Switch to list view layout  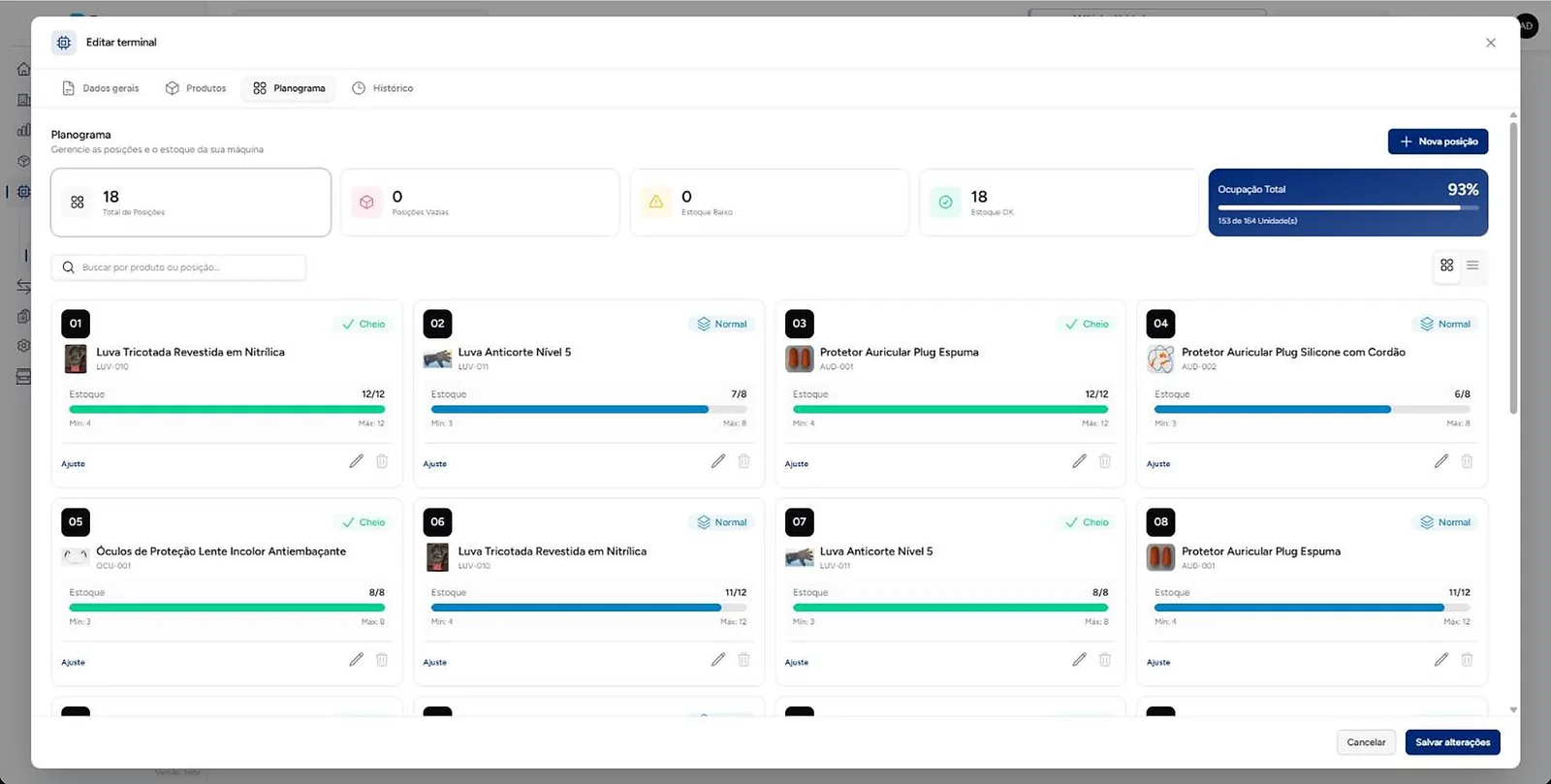(1472, 266)
